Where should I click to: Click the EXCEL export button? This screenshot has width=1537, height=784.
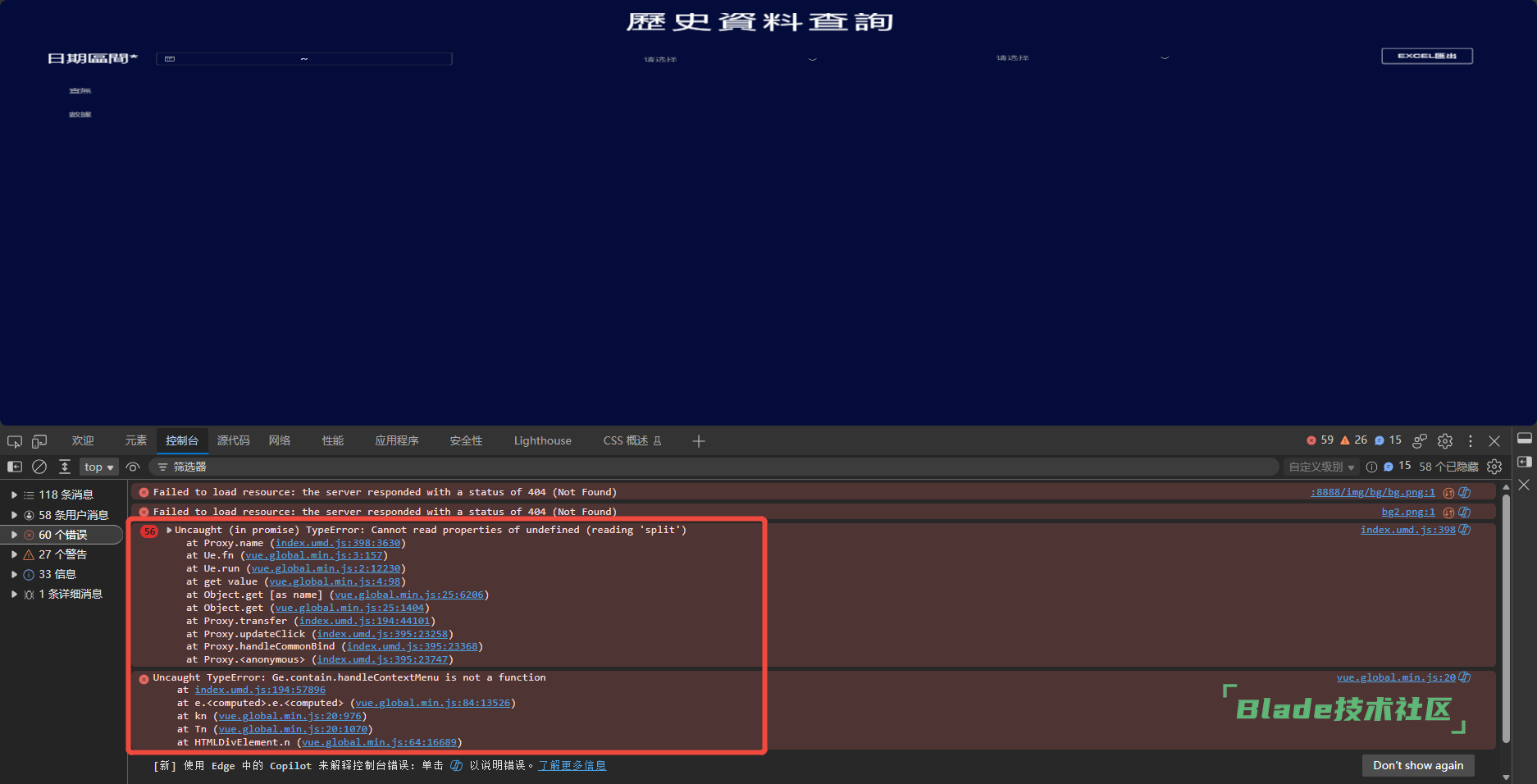(1427, 56)
